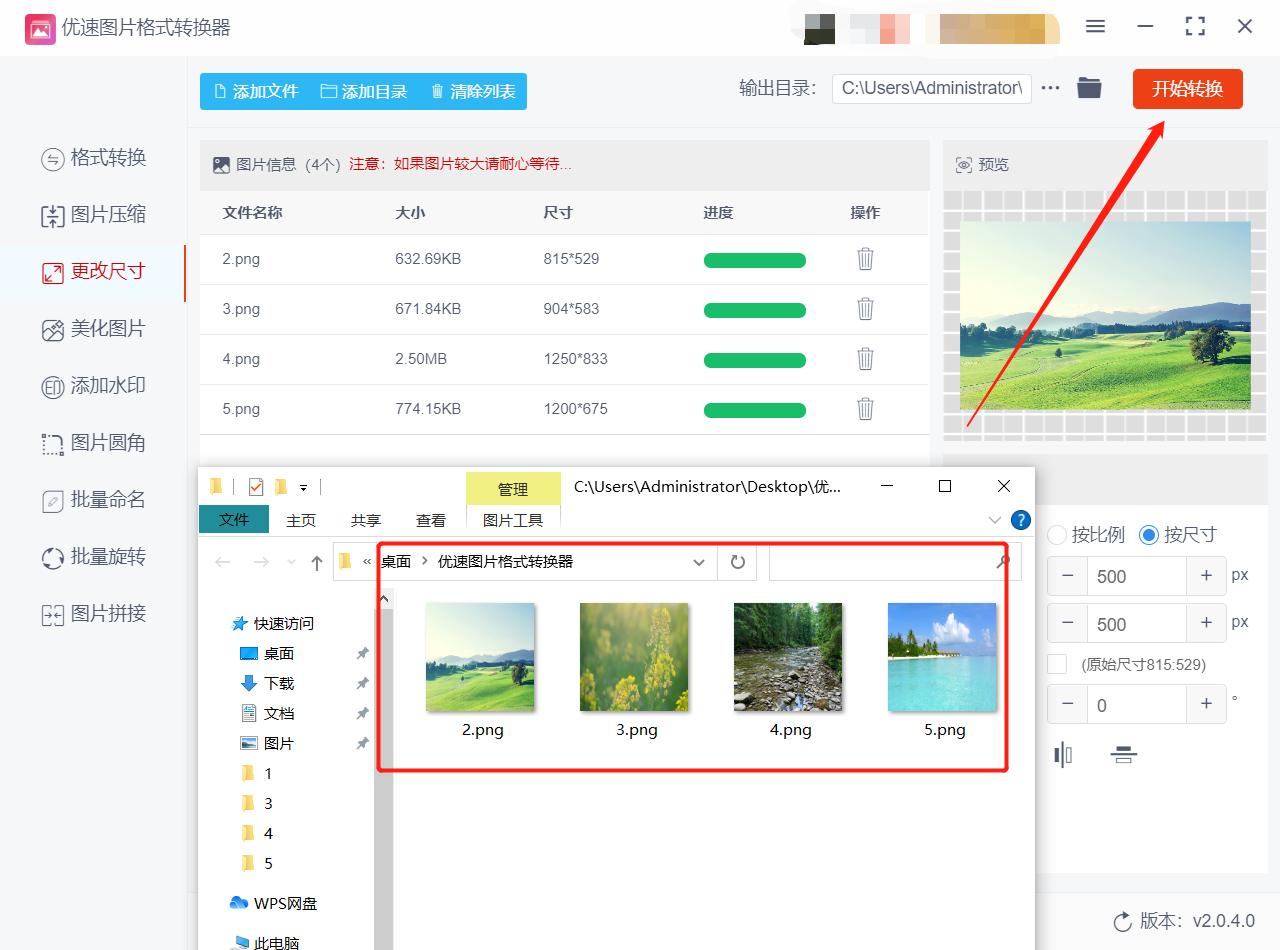Click the horizontal flip icon below rotation field

(1063, 755)
